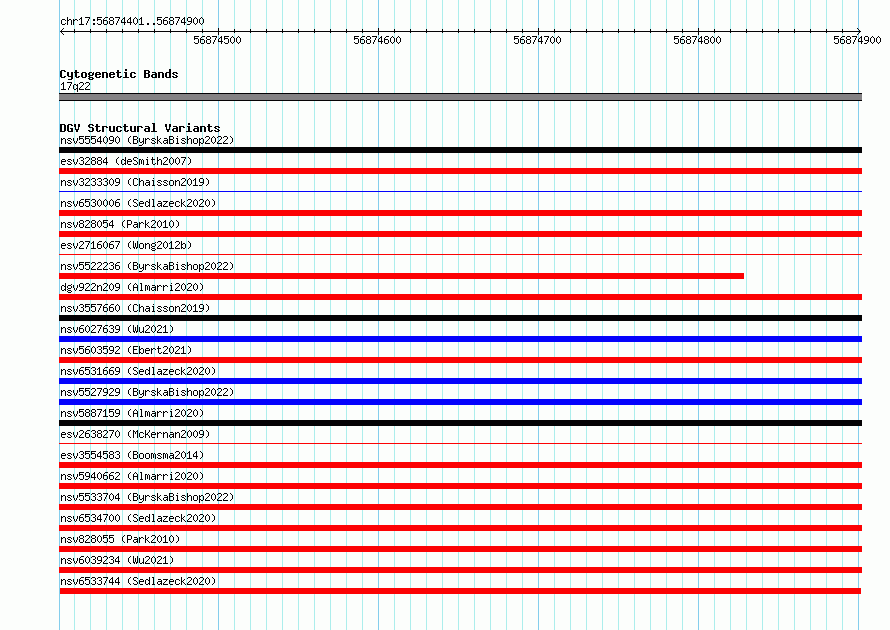Click the nsv6027639 (Wu2021) label
The width and height of the screenshot is (890, 630).
(x=117, y=329)
